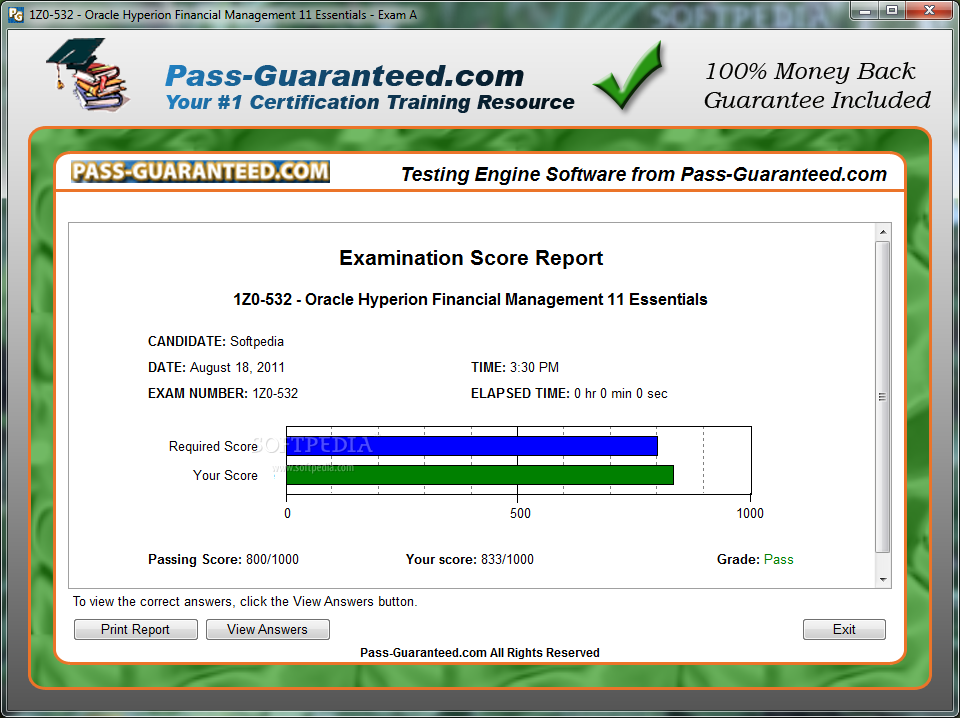
Task: Click 'Required Score' chart label
Action: coord(213,446)
